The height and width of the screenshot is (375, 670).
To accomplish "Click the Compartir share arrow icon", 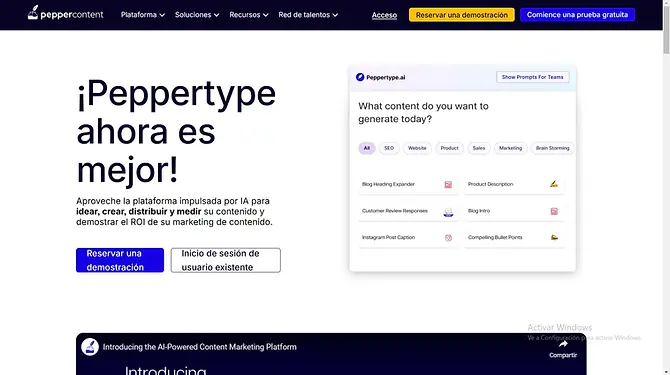I will tap(563, 344).
